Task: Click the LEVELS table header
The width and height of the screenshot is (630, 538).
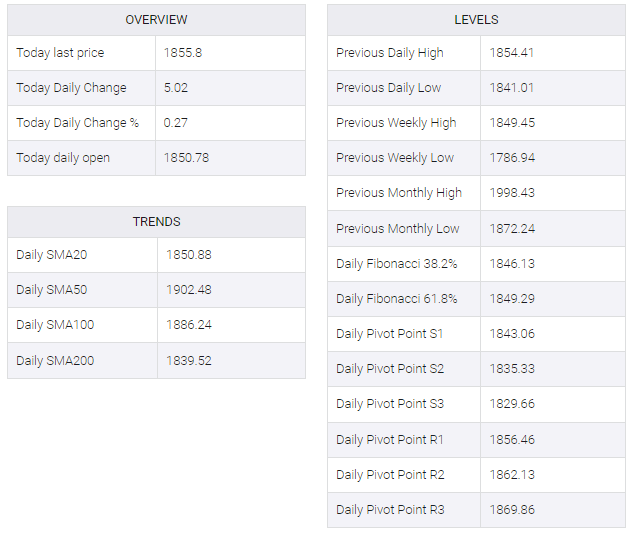Action: point(476,20)
